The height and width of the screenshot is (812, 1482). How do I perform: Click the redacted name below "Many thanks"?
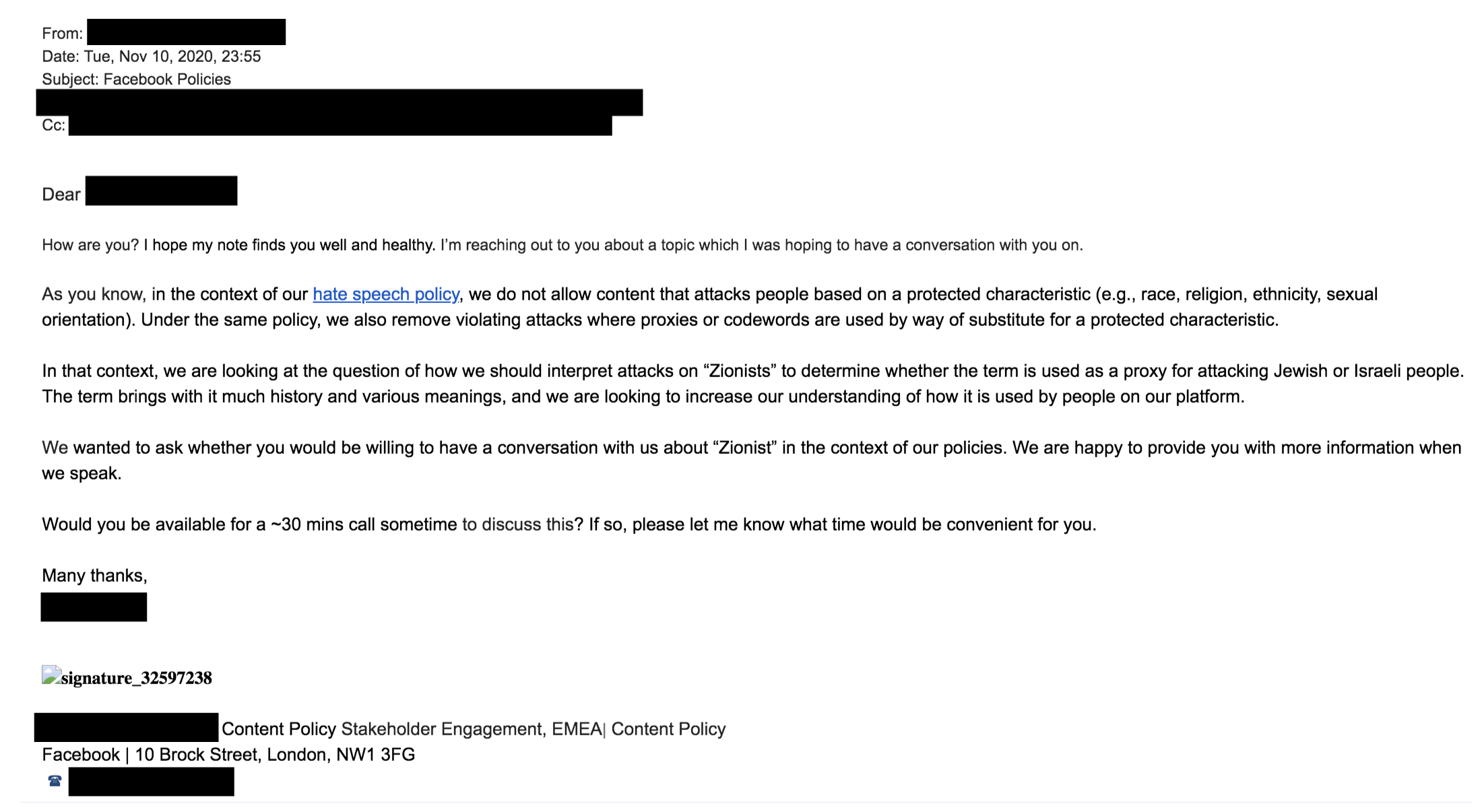point(94,607)
